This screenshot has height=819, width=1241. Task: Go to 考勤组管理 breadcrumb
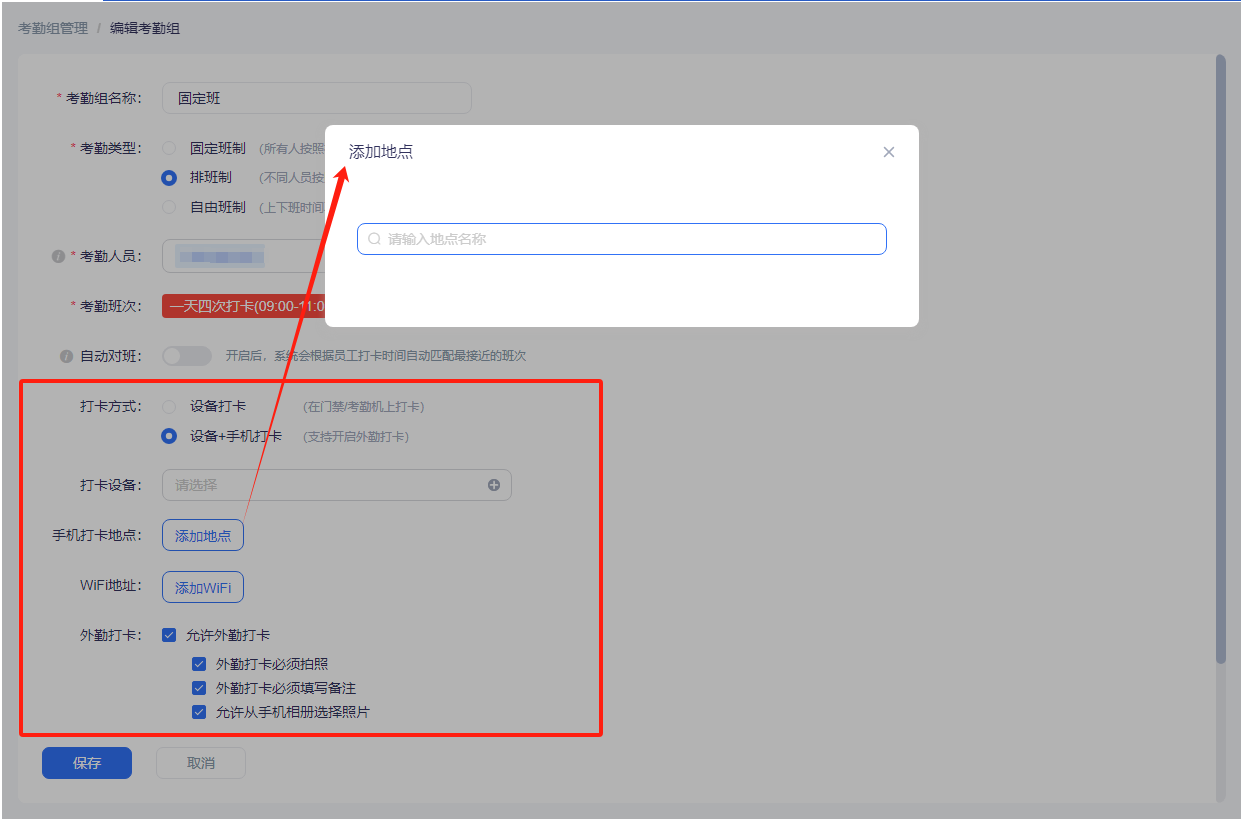coord(53,28)
